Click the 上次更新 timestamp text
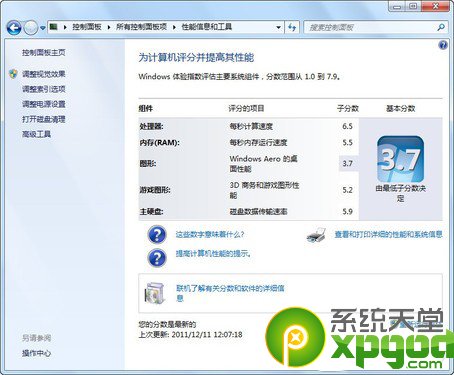 click(x=191, y=334)
